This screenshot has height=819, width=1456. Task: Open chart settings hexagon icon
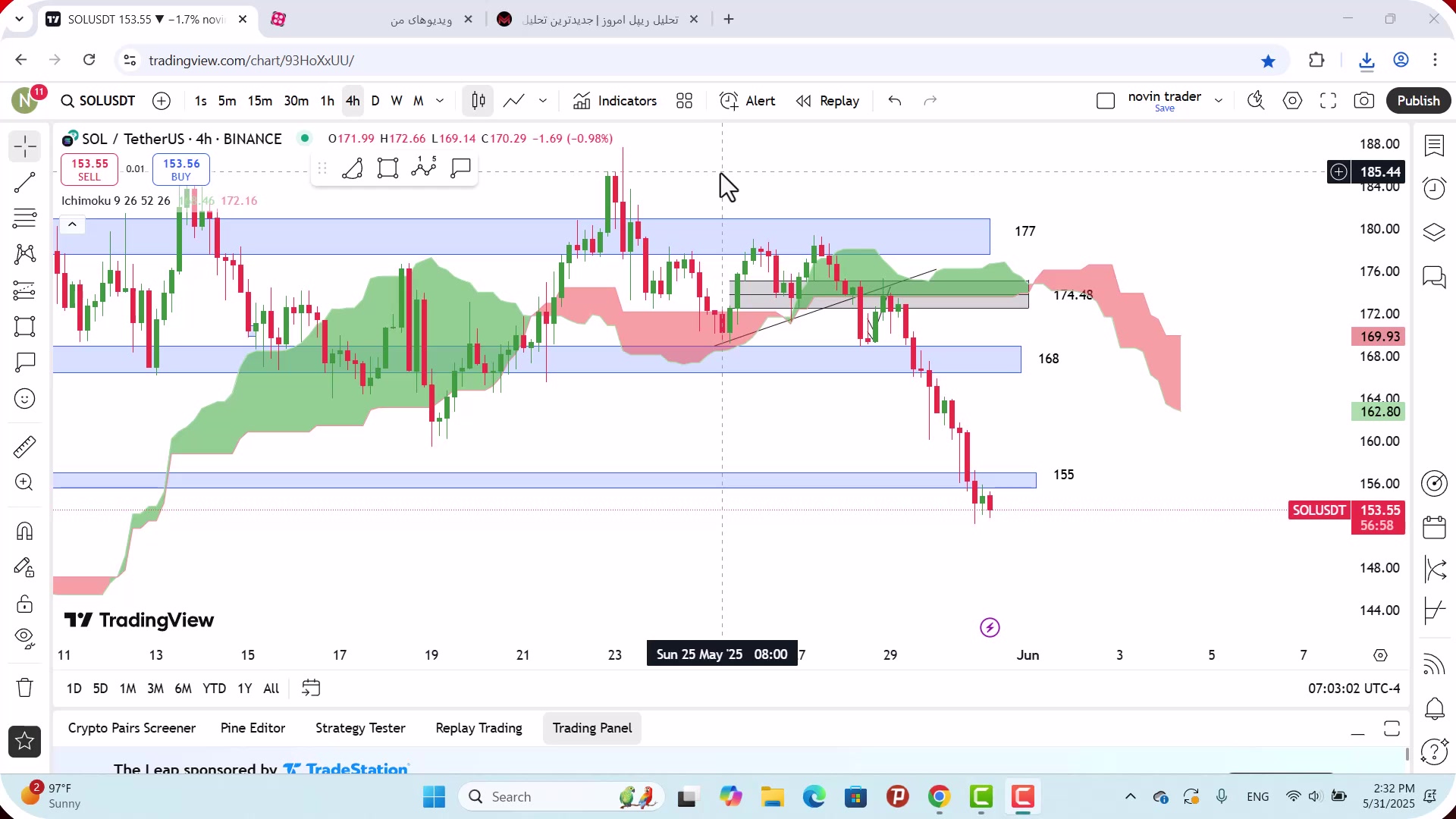point(1293,101)
